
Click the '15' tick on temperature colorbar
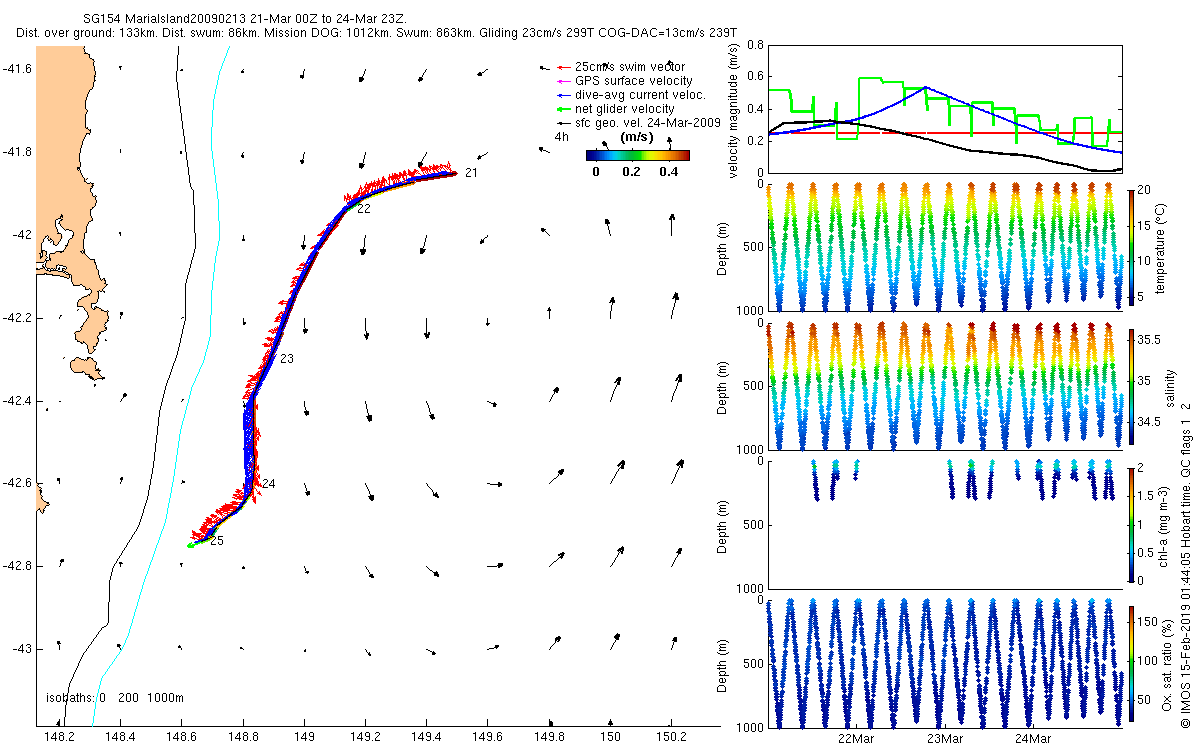[1146, 226]
